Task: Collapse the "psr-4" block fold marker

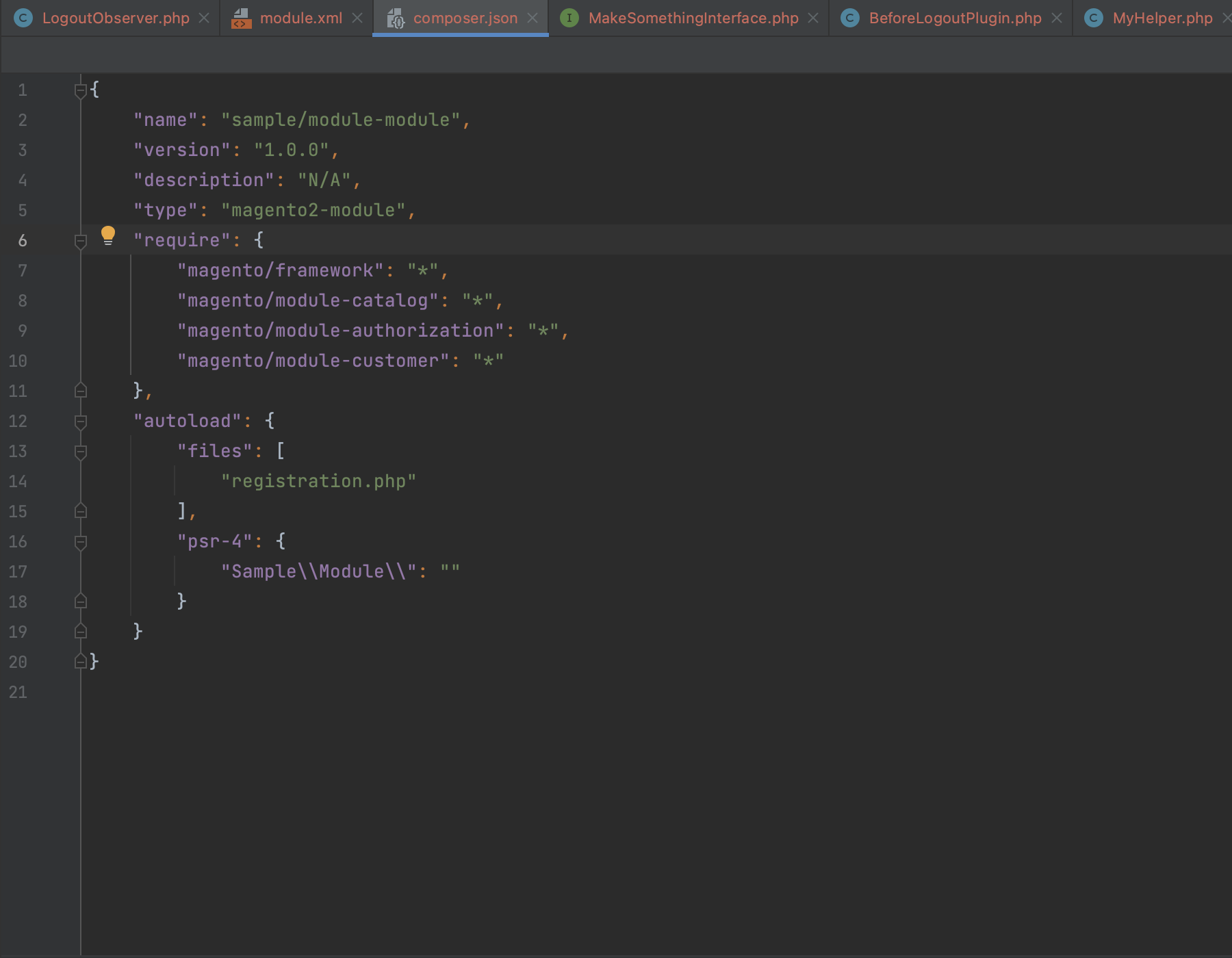Action: coord(81,542)
